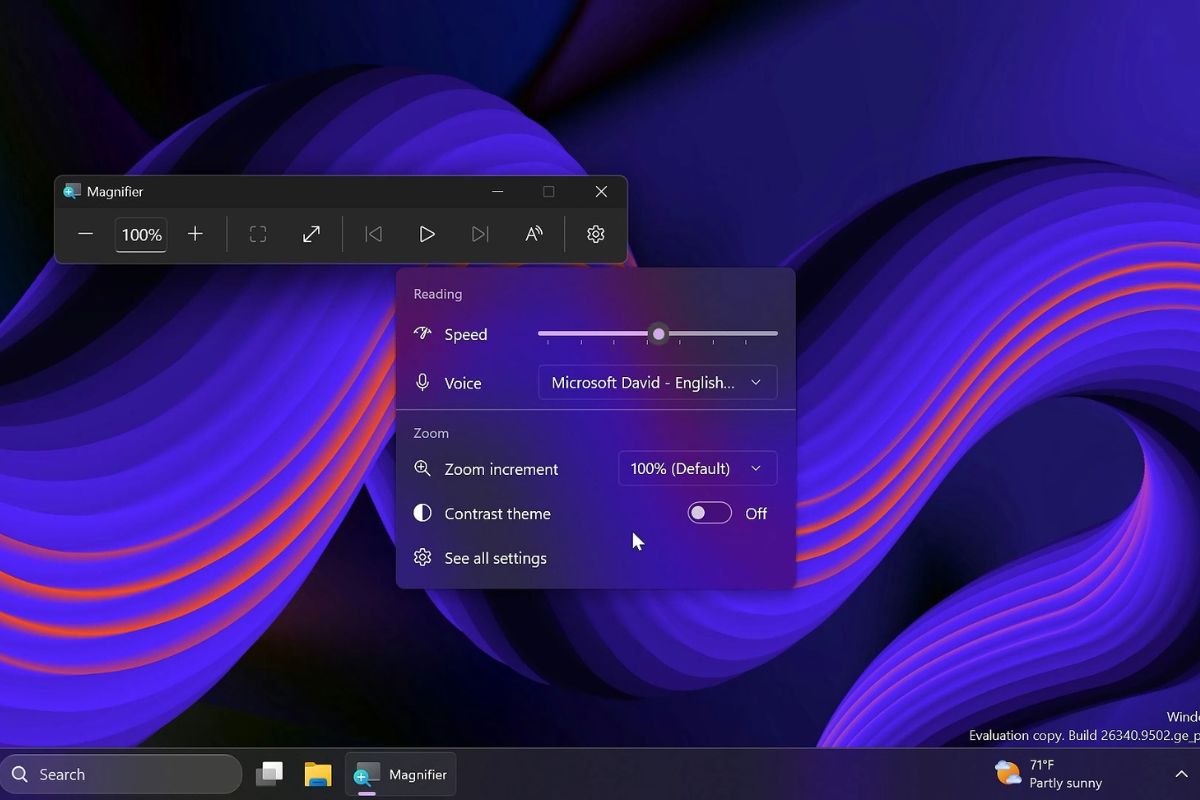Open See all settings link

(x=496, y=558)
